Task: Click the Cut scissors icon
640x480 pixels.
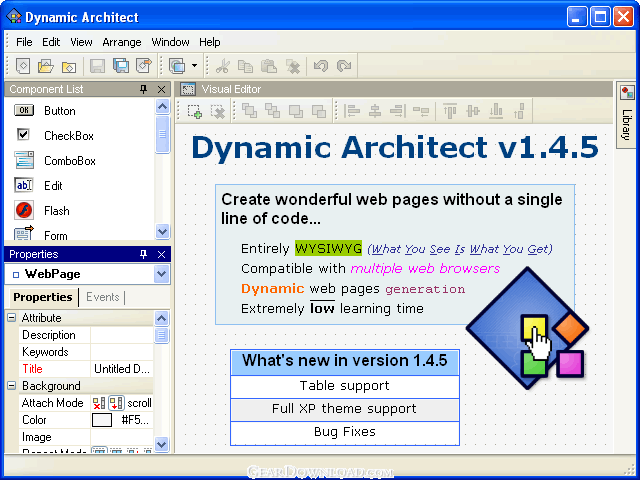Action: [x=223, y=66]
